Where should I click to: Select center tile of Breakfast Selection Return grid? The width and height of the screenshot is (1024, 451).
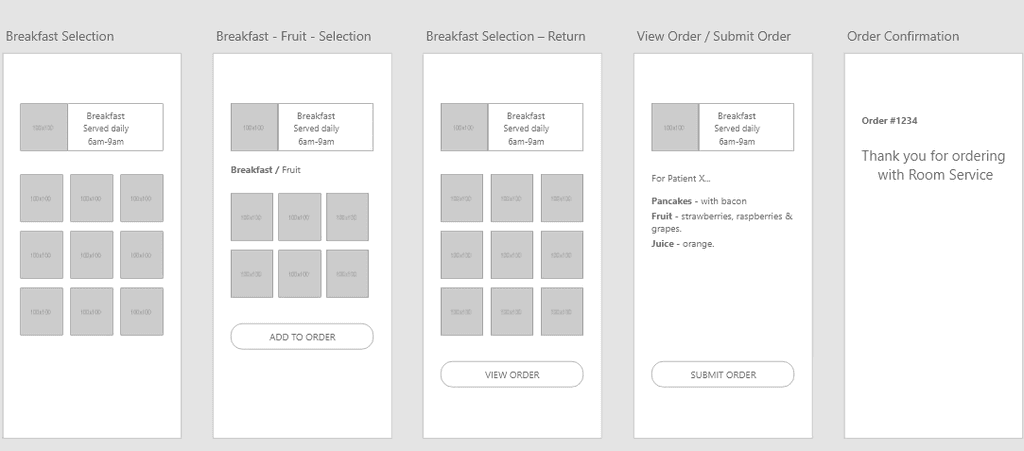[x=512, y=255]
